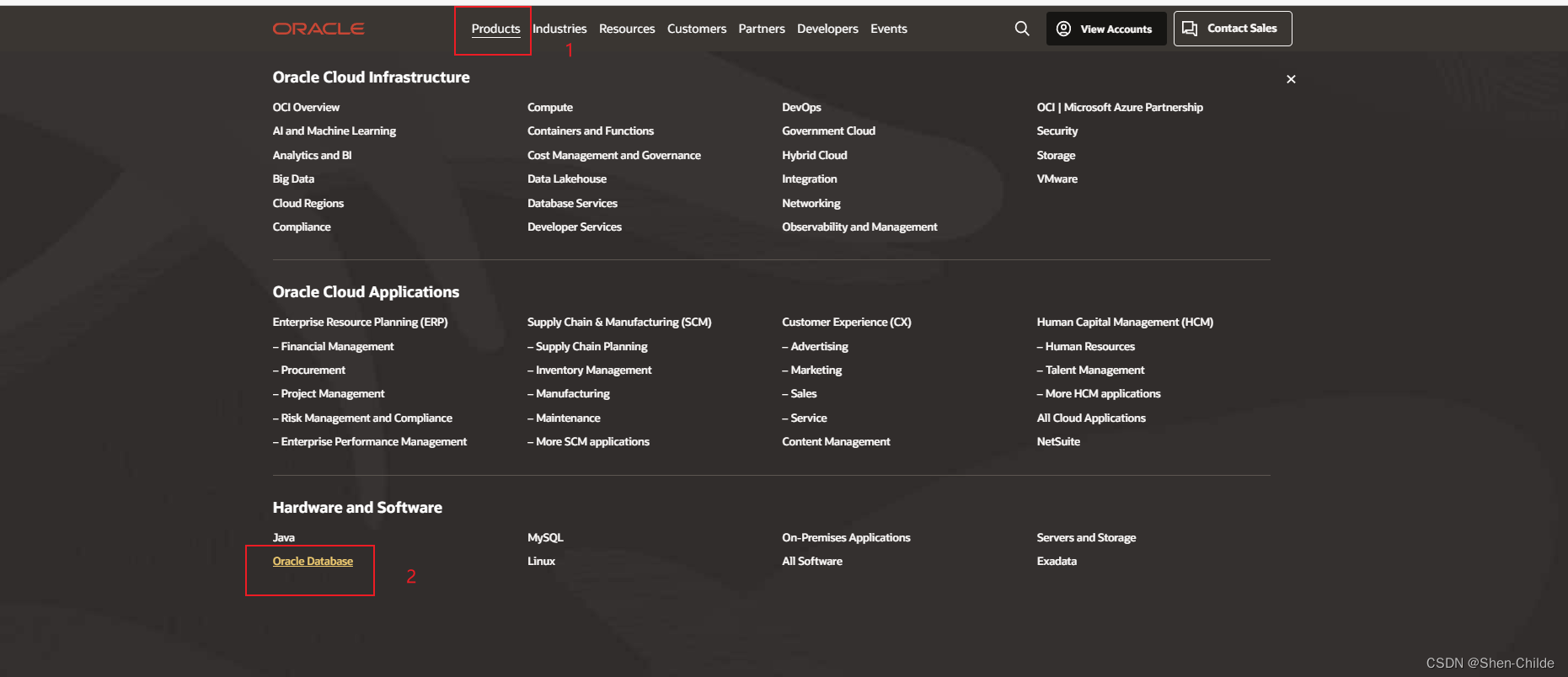Open the Marketing link

point(811,370)
